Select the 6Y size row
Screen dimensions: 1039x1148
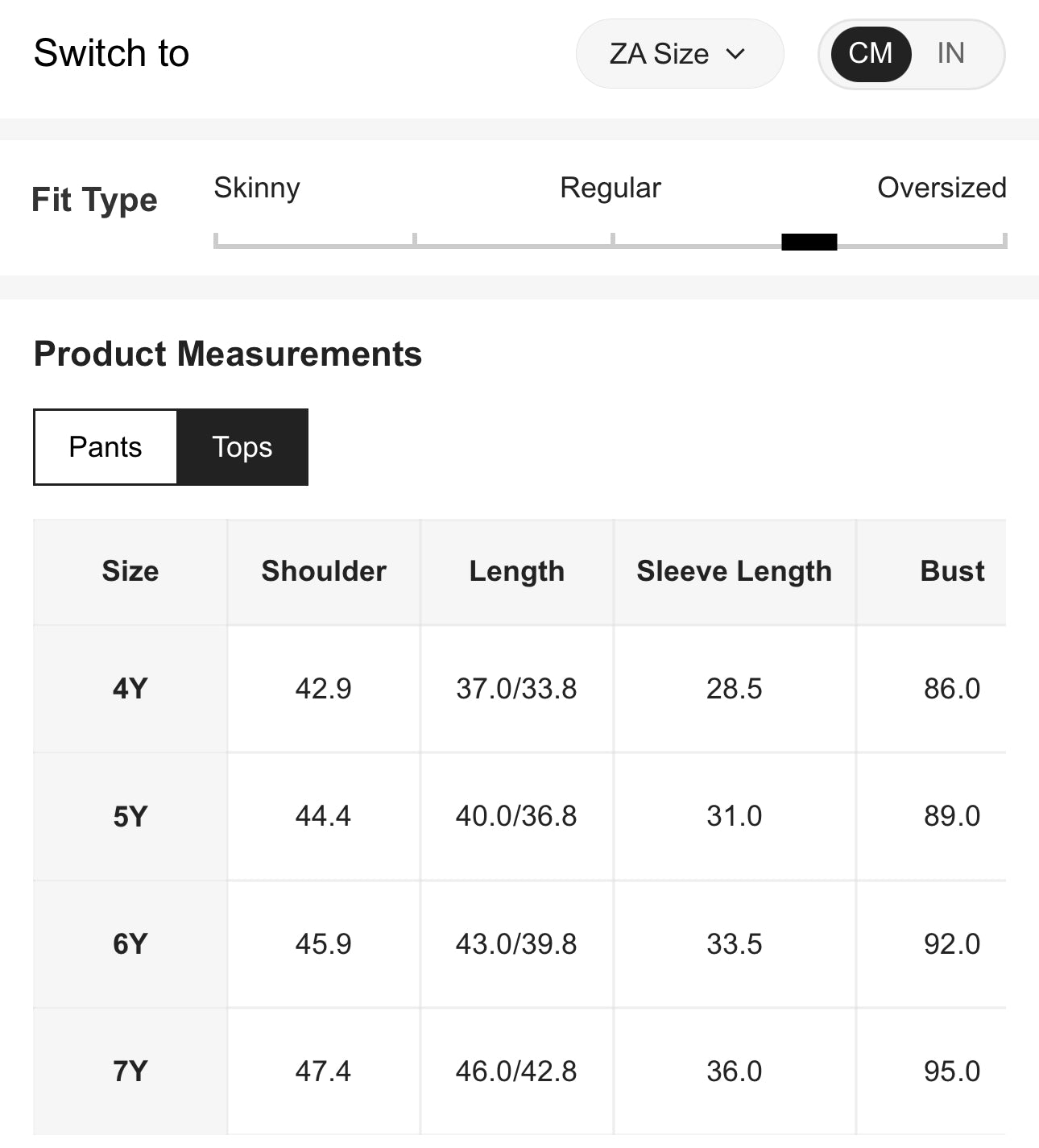(x=130, y=943)
